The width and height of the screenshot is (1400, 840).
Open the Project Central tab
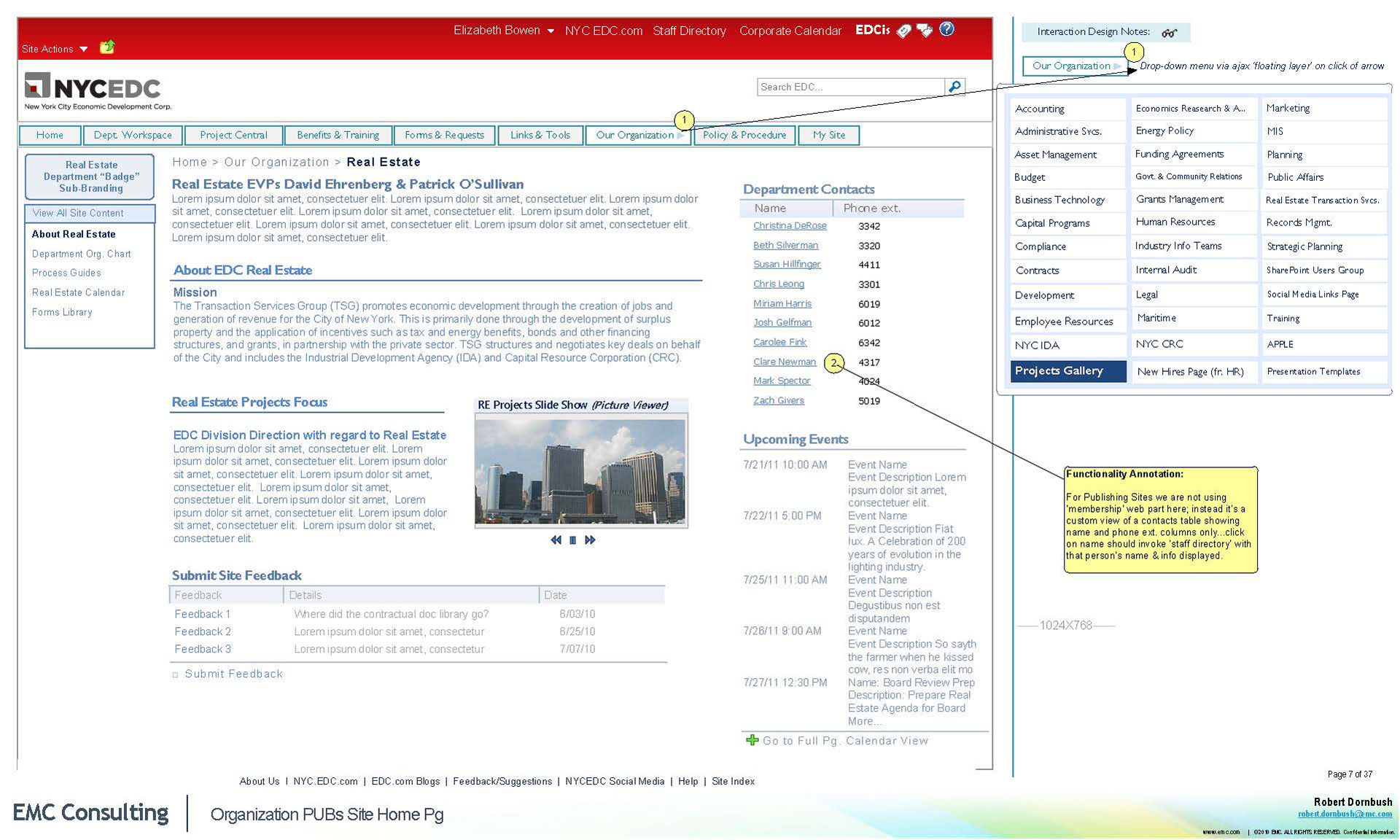click(233, 136)
